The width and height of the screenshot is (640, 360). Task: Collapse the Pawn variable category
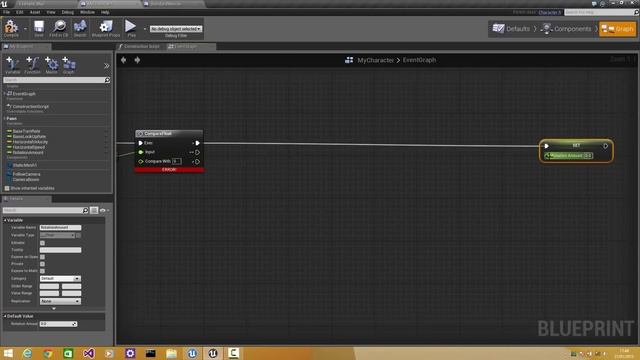(x=4, y=118)
